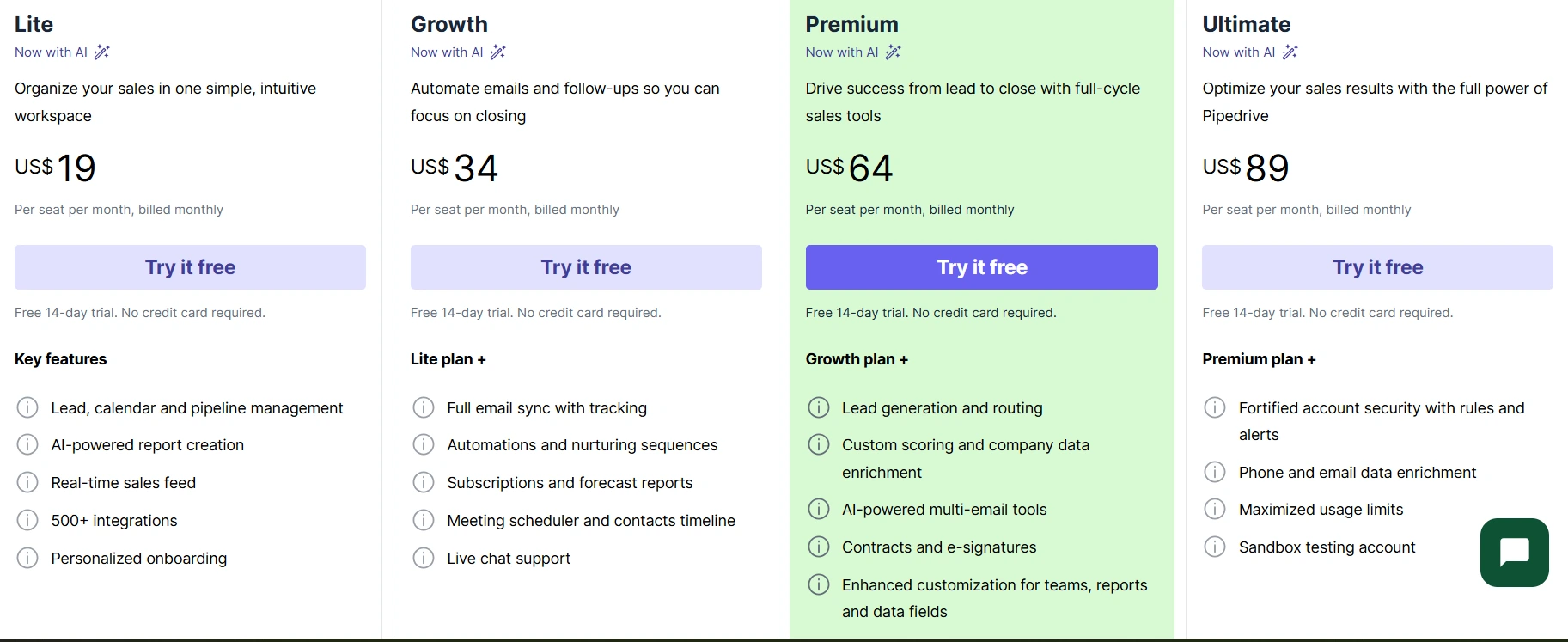The image size is (1568, 642).
Task: Expand the Growth plan + features list
Action: click(x=857, y=359)
